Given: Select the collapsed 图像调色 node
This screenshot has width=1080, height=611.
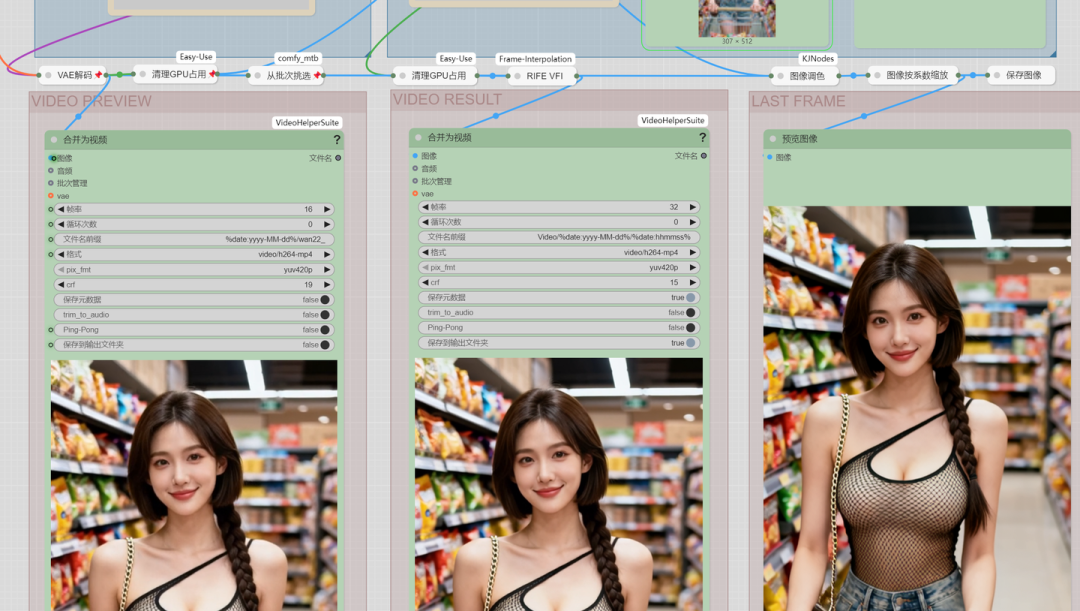Looking at the screenshot, I should click(x=806, y=76).
